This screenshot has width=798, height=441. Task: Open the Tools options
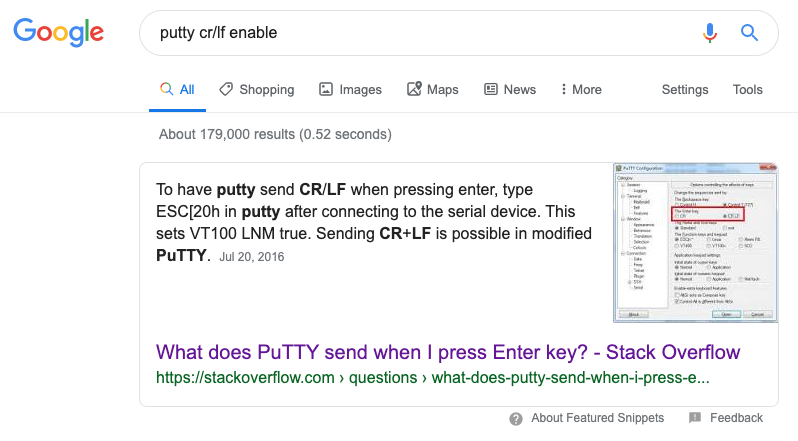pyautogui.click(x=747, y=89)
